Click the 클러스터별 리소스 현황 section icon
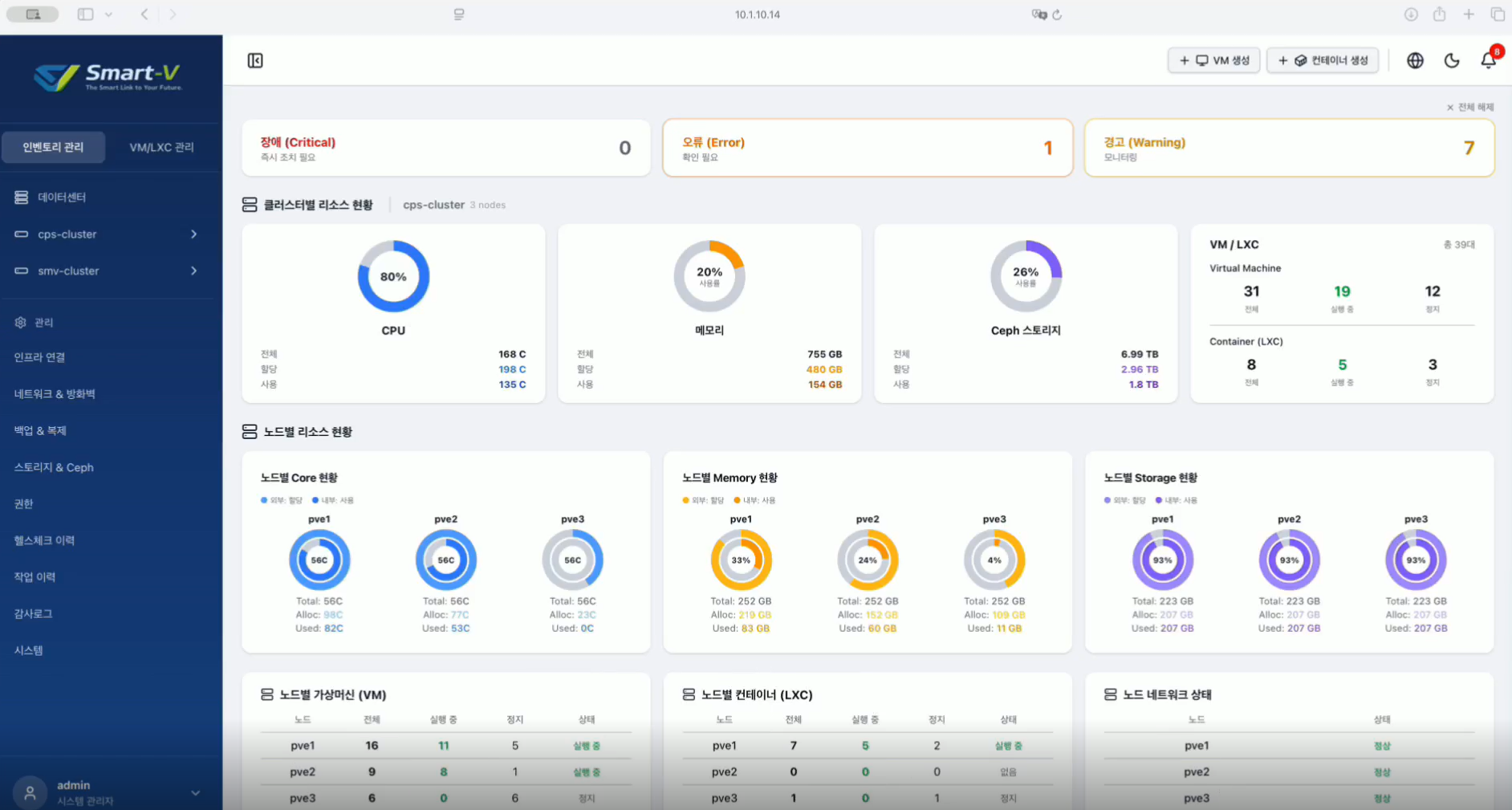 coord(250,205)
